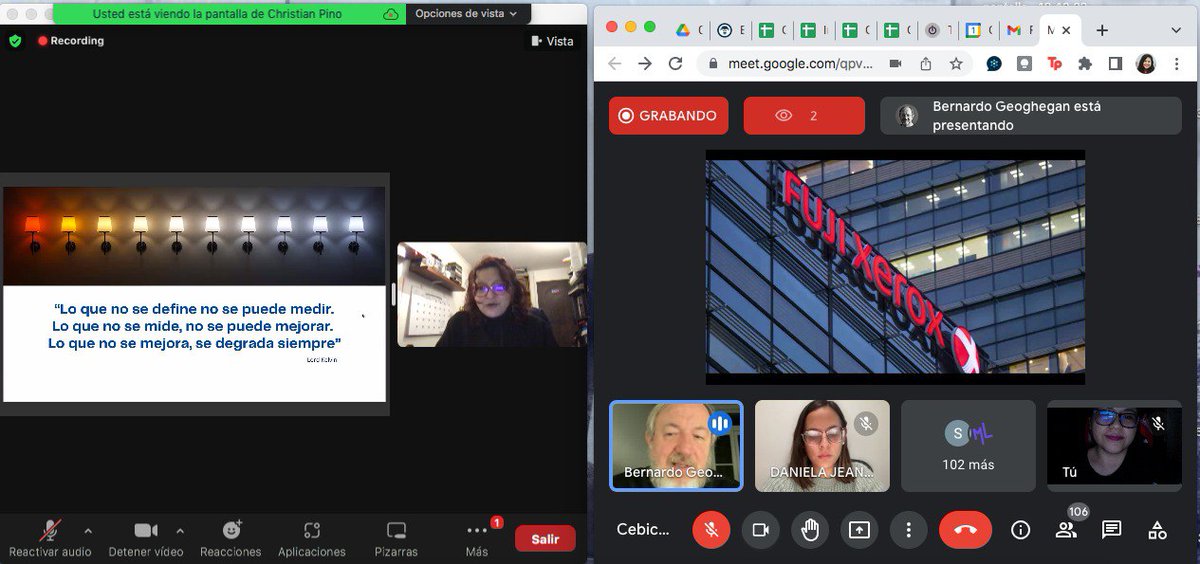The width and height of the screenshot is (1200, 564).
Task: Open Chrome three-dot menu
Action: tap(1176, 63)
